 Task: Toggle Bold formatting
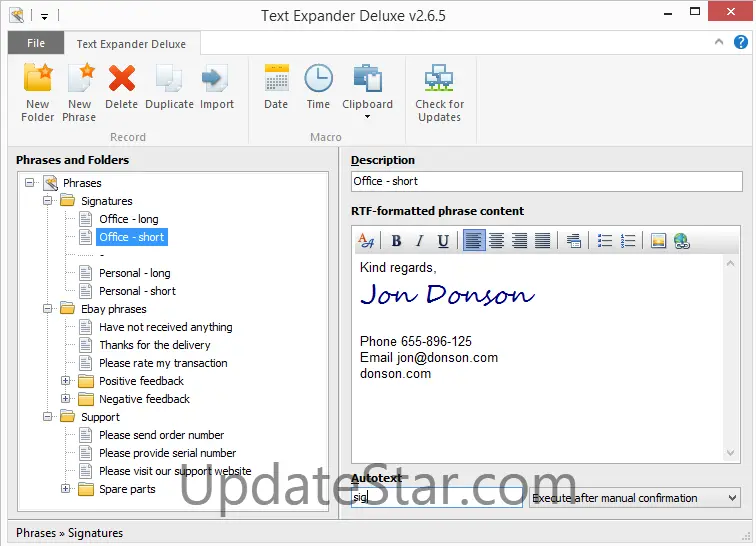pos(396,240)
